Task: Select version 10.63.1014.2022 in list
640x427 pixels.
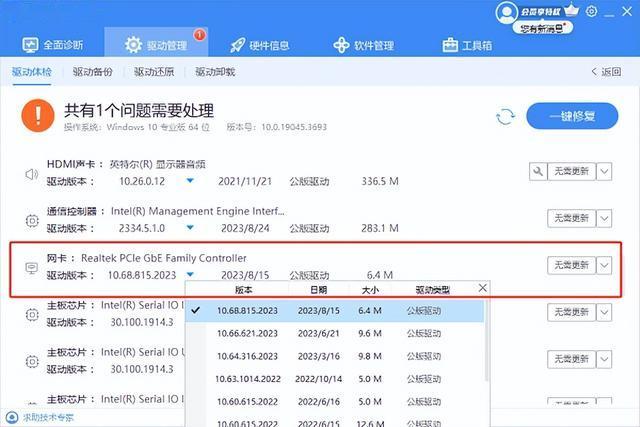Action: point(335,379)
